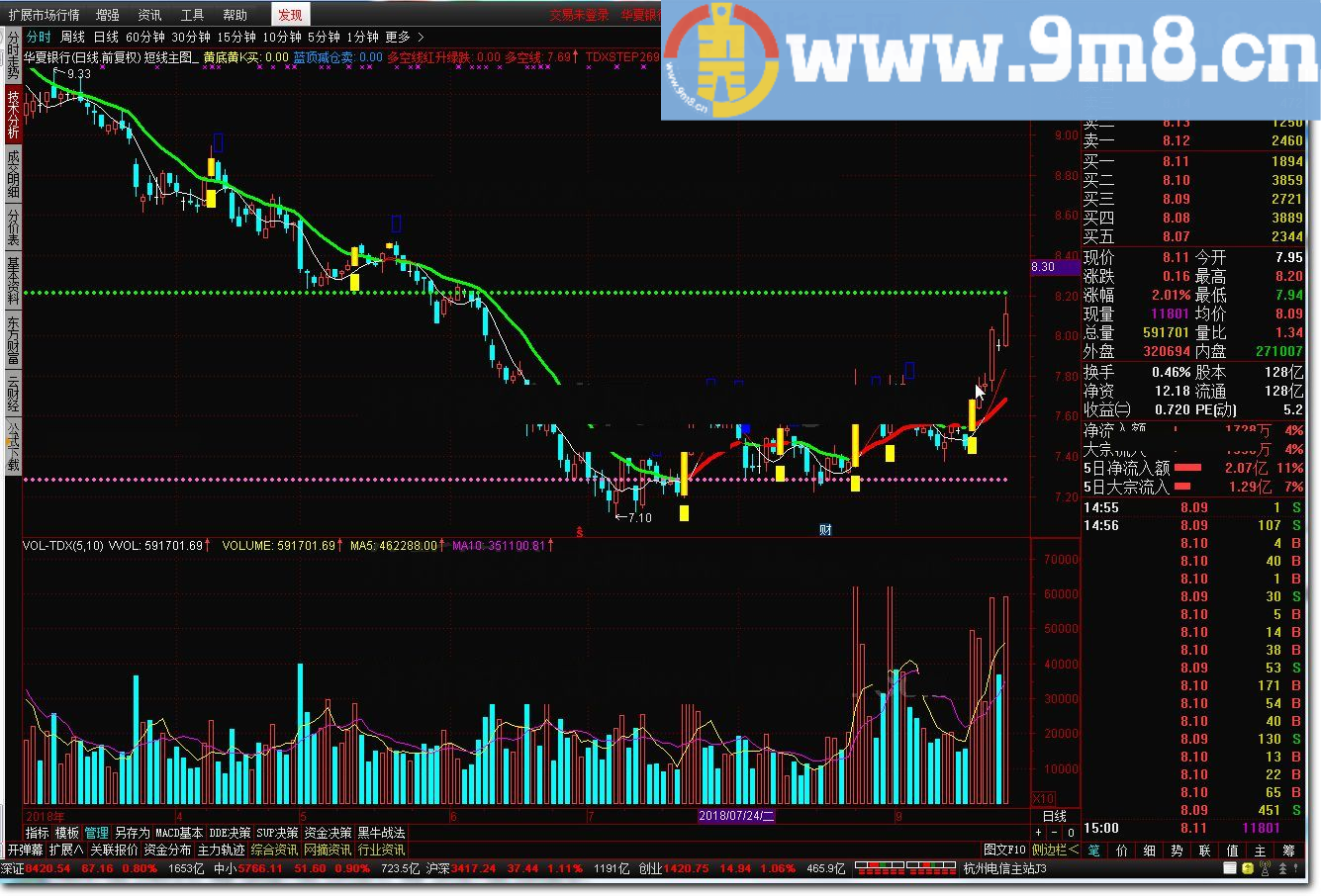Select the SUP决策 template tab

pyautogui.click(x=277, y=833)
